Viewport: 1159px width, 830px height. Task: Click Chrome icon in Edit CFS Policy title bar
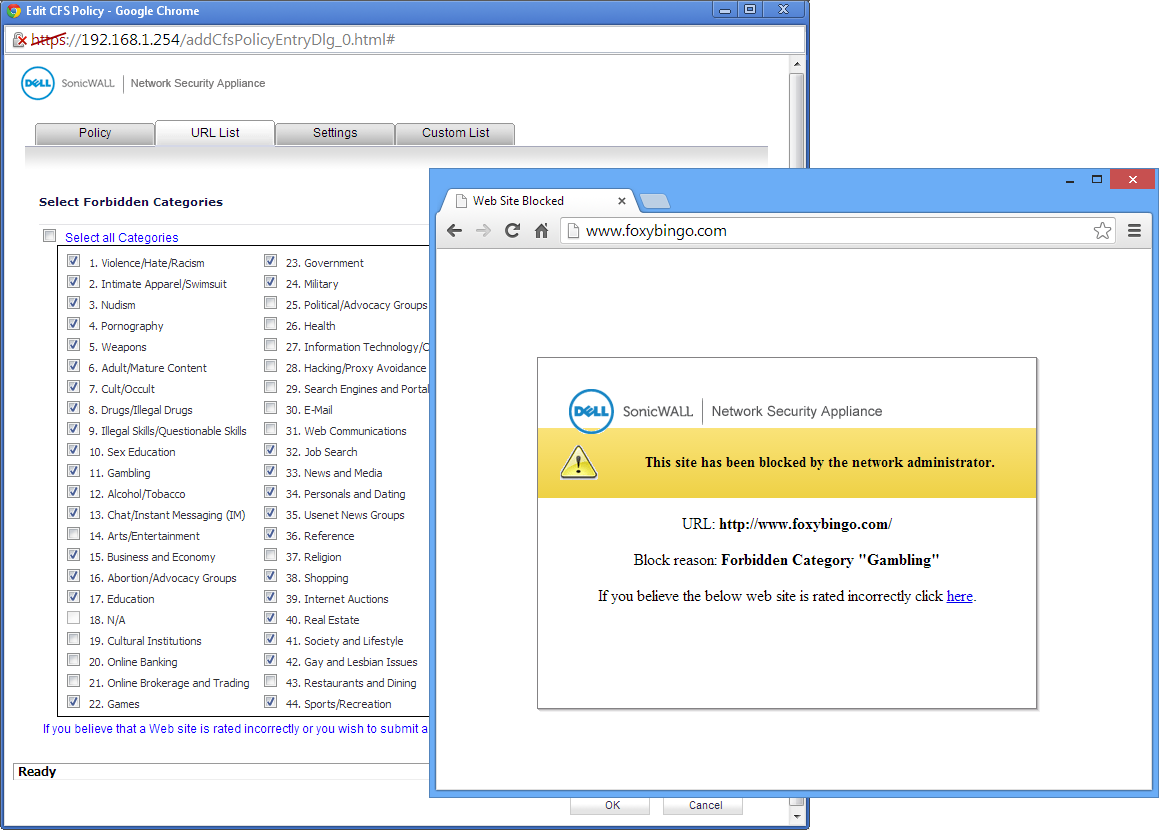pyautogui.click(x=13, y=10)
